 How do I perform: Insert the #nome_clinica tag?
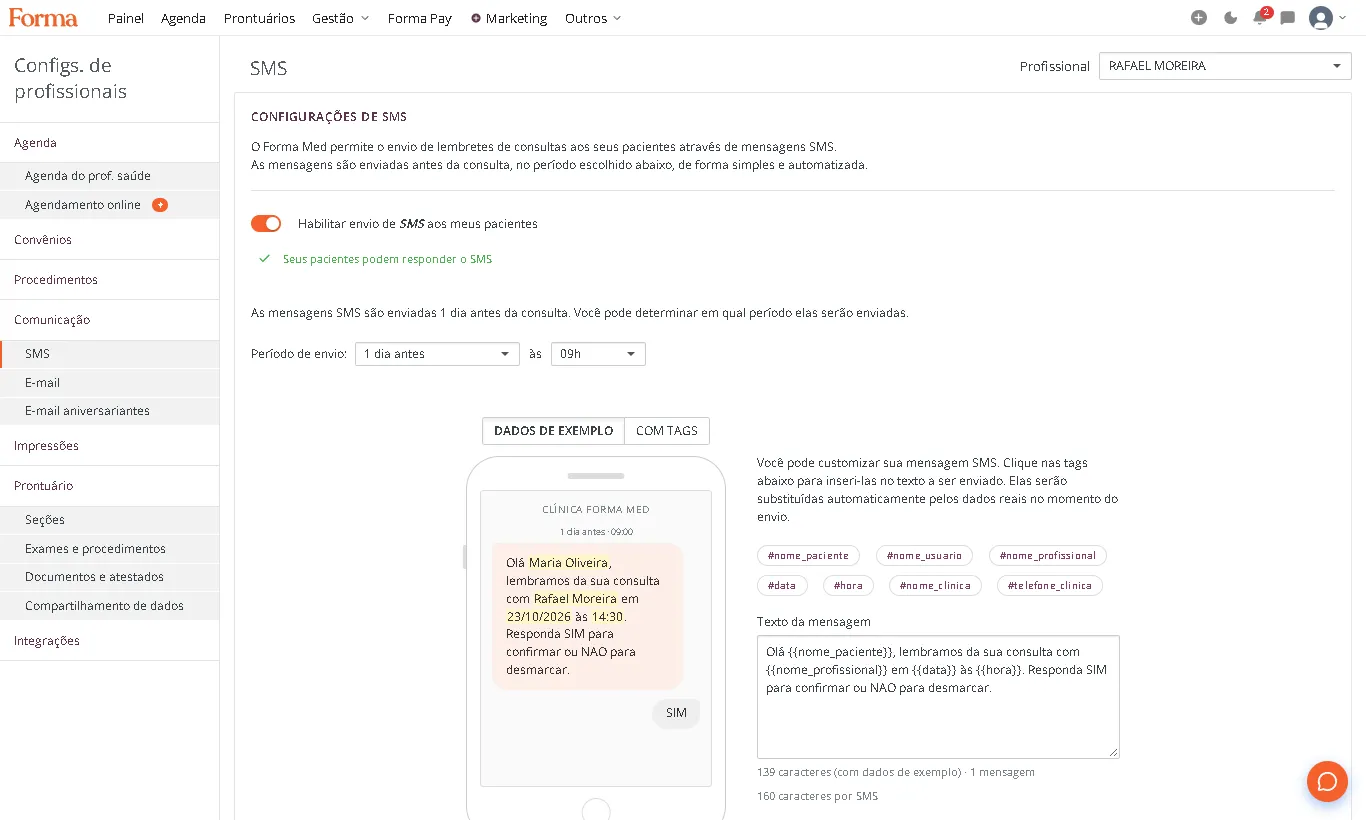point(935,586)
